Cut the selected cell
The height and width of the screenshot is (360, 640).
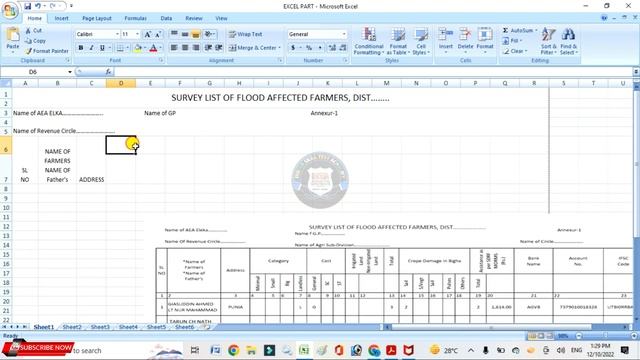tap(33, 31)
